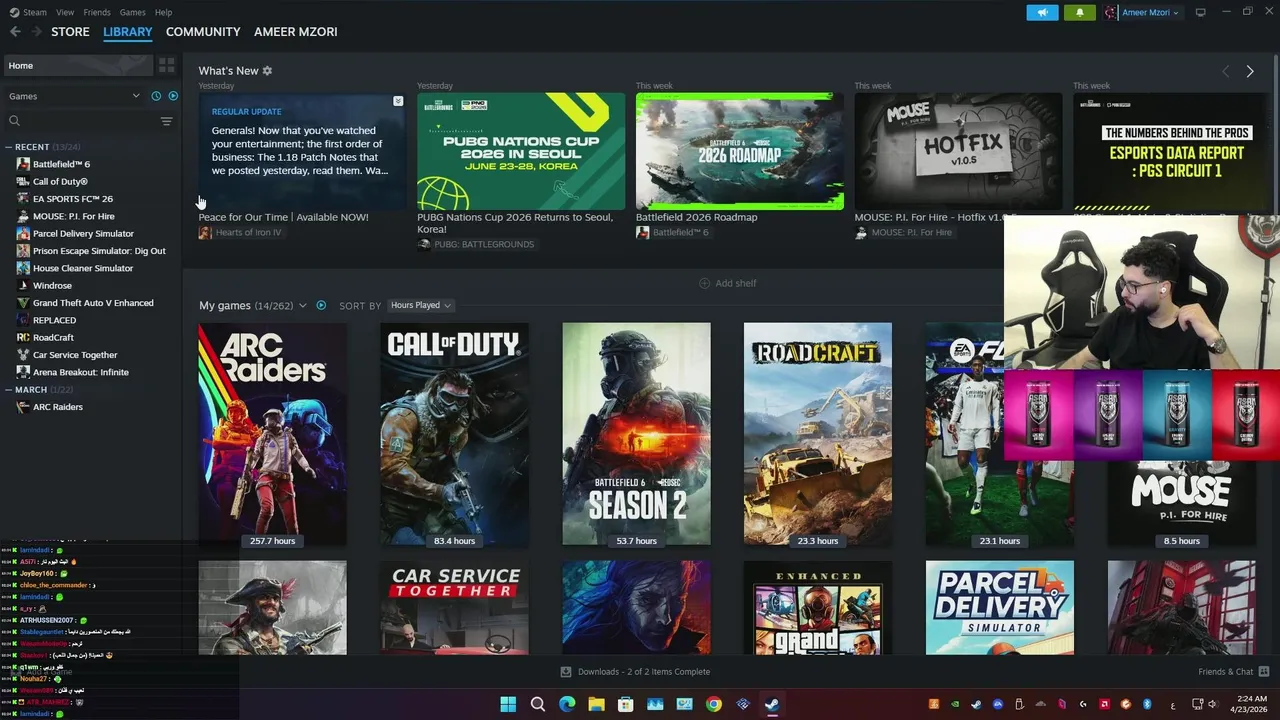The image size is (1280, 720).
Task: Open the Hearts of Iron IV update card
Action: (302, 152)
